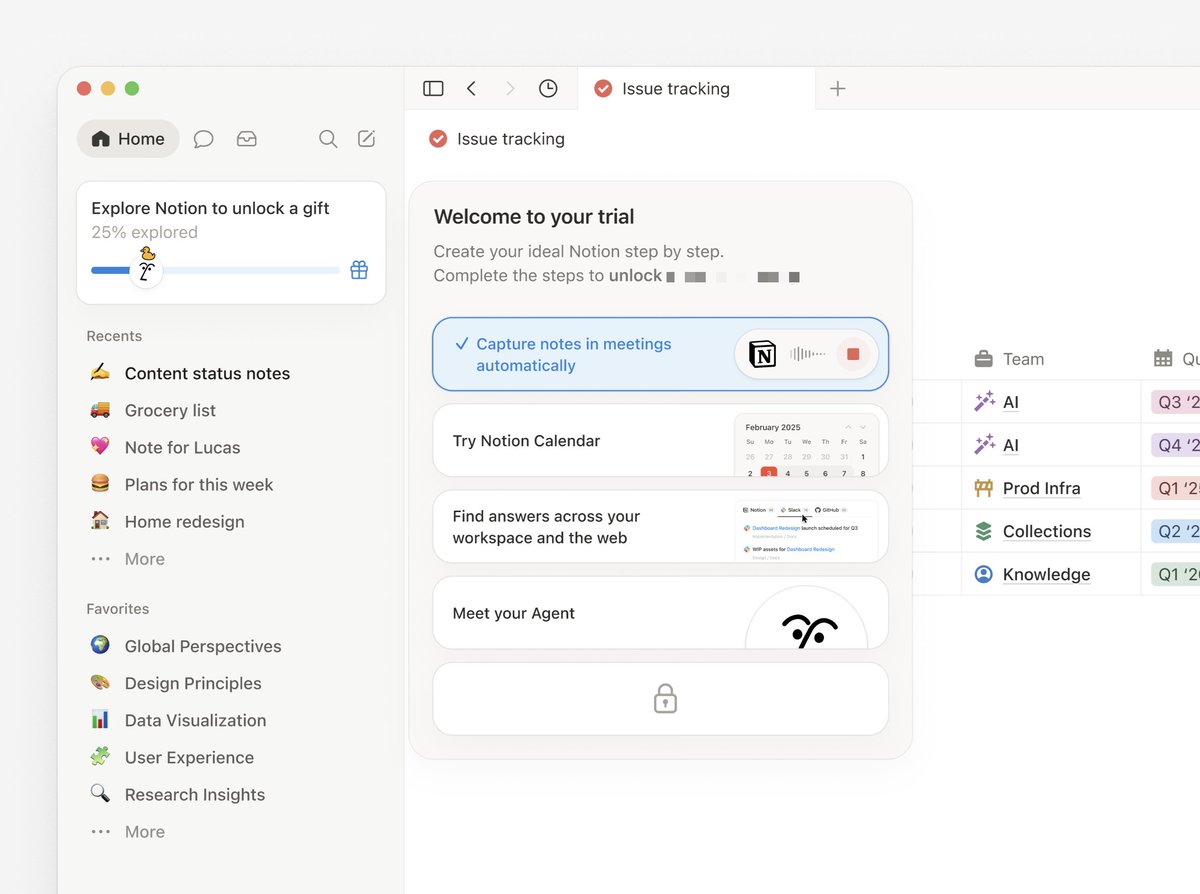This screenshot has width=1200, height=894.
Task: Open Note for Lucas page
Action: [x=182, y=447]
